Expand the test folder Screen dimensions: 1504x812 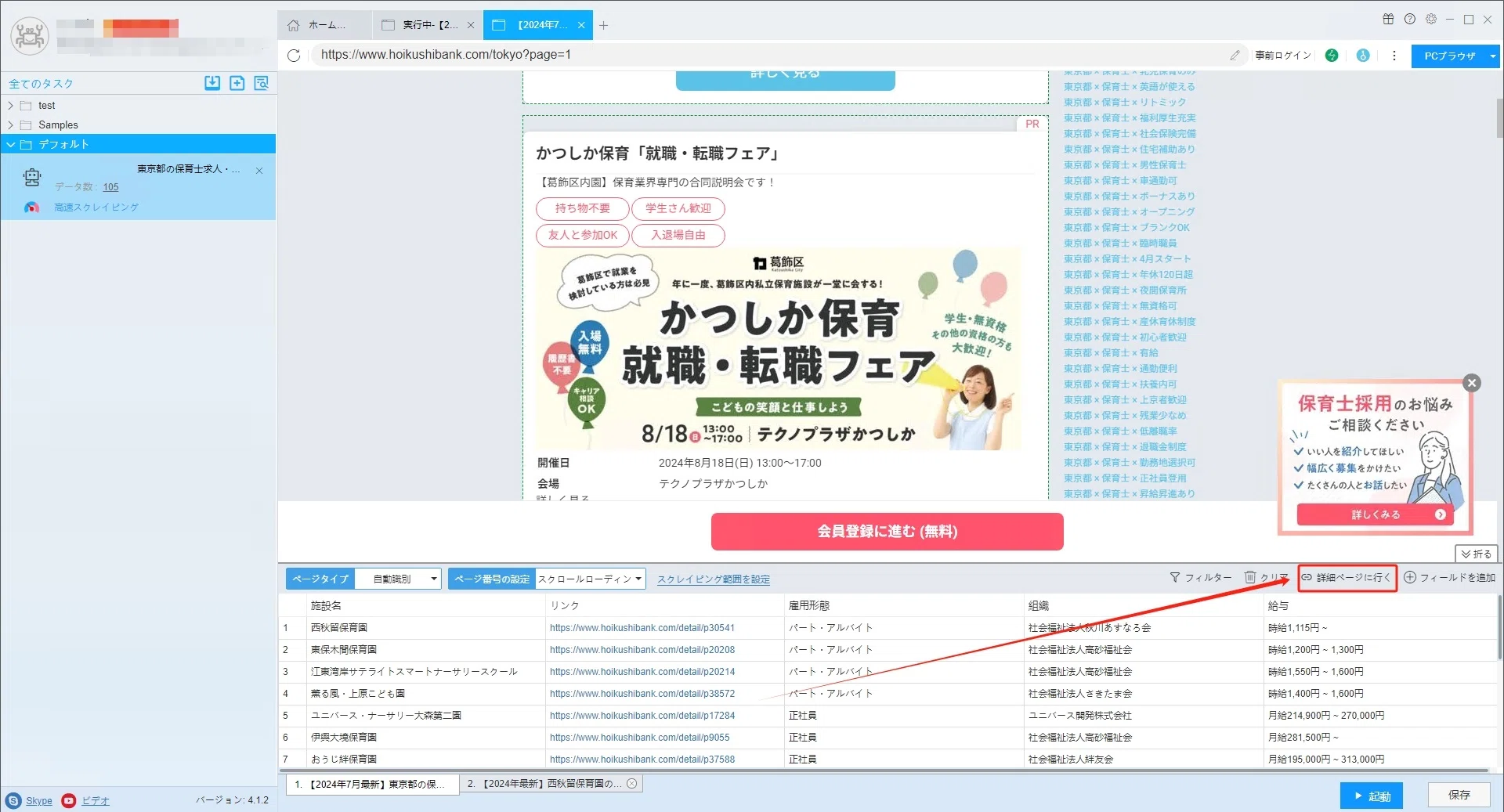coord(10,105)
